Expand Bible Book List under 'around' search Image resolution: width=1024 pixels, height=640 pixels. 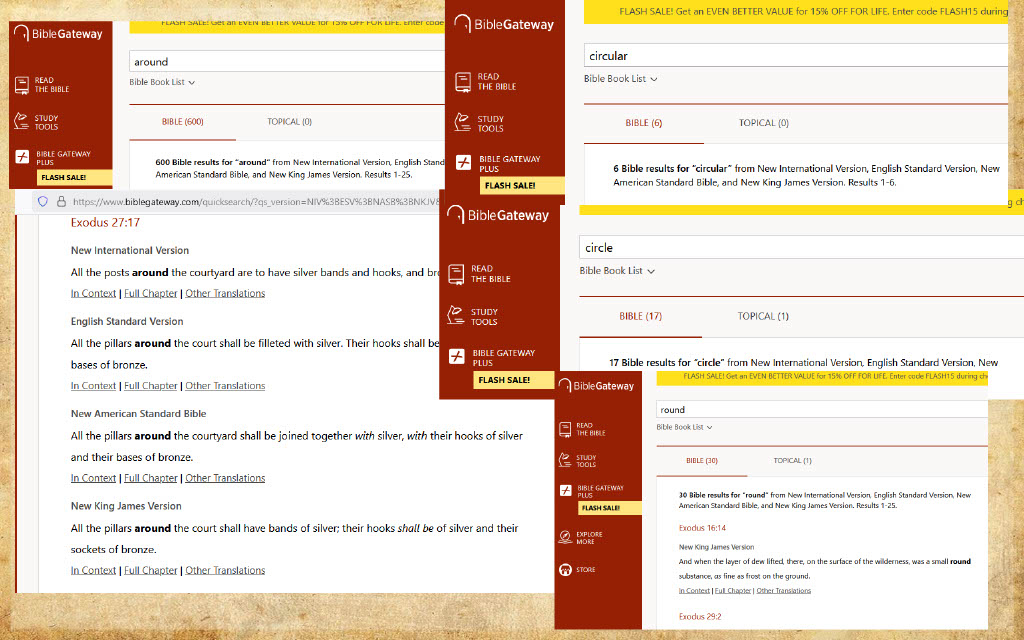(x=162, y=82)
